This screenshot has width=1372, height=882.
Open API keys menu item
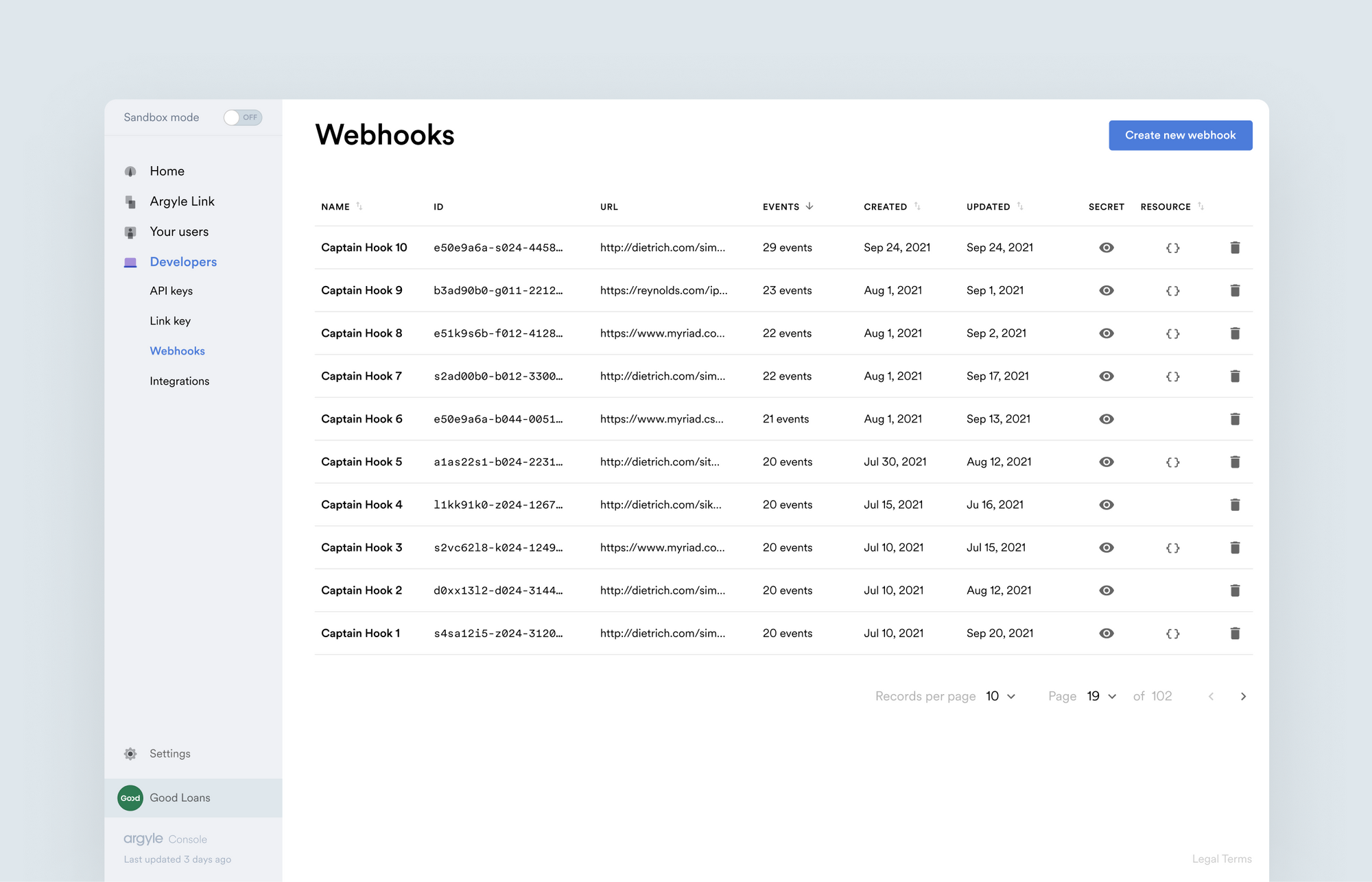171,291
